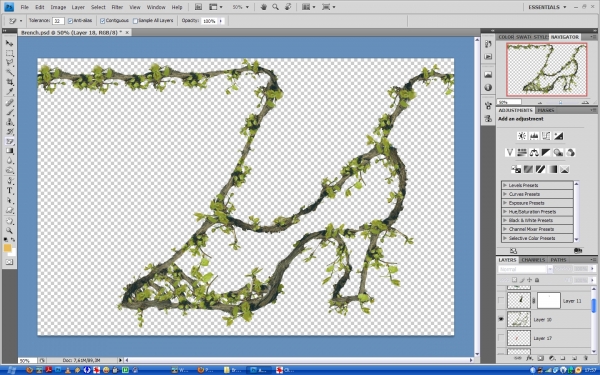
Task: Select the Crop tool
Action: pyautogui.click(x=10, y=82)
